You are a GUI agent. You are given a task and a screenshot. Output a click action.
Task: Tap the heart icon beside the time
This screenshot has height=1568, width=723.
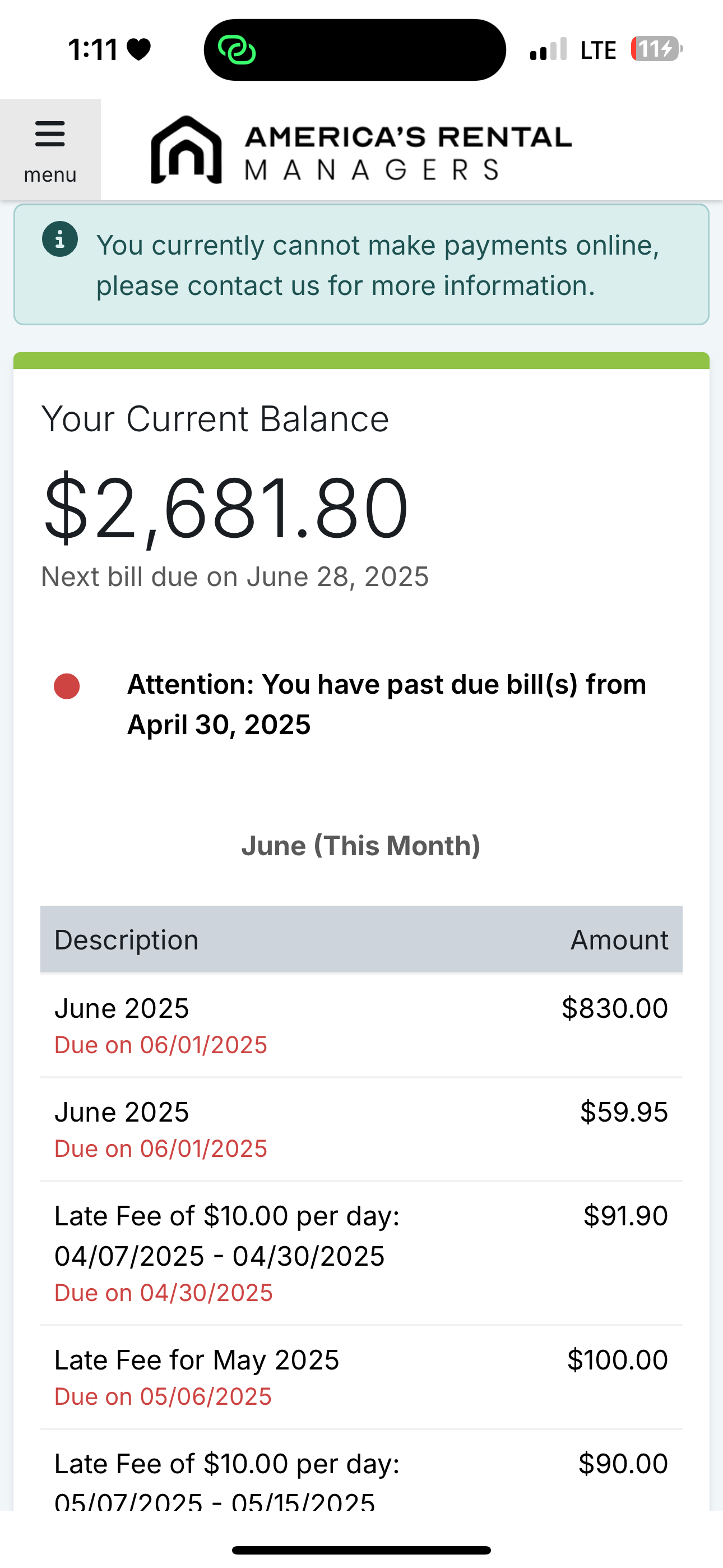(x=139, y=49)
